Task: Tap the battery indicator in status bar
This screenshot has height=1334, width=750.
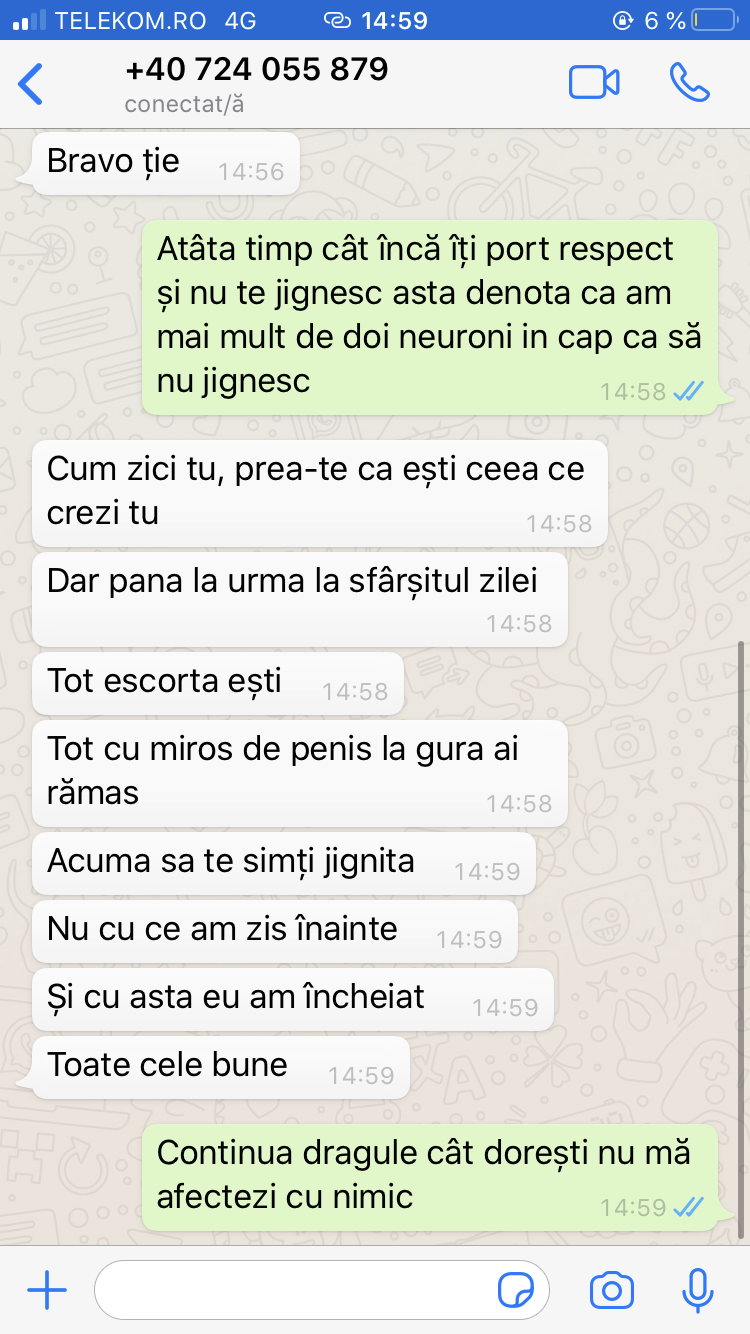Action: pos(712,20)
